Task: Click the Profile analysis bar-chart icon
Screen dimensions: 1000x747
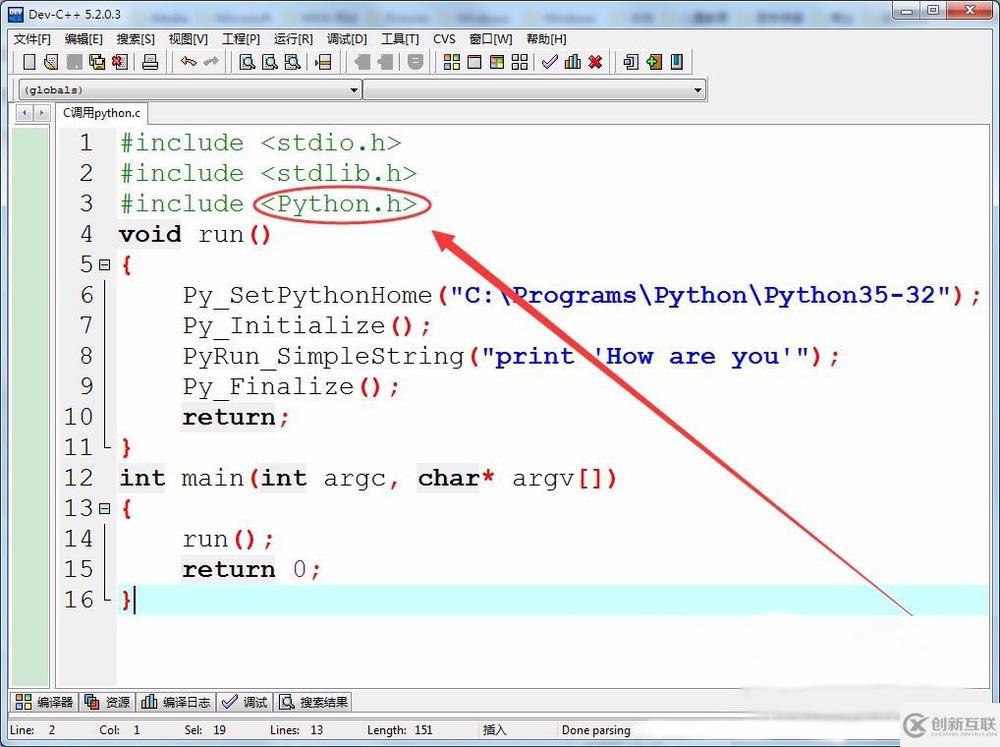Action: [x=572, y=62]
